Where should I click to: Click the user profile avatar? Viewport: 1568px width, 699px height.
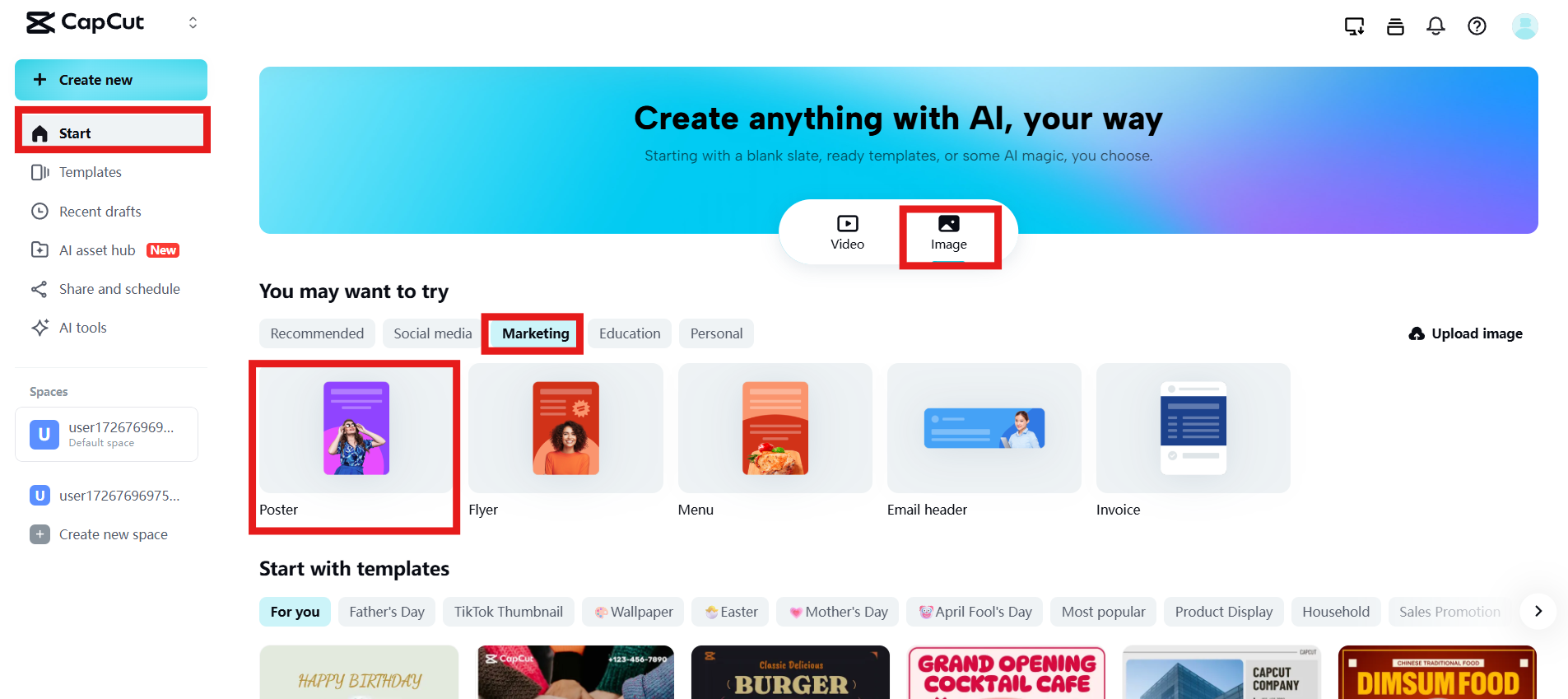pyautogui.click(x=1524, y=26)
